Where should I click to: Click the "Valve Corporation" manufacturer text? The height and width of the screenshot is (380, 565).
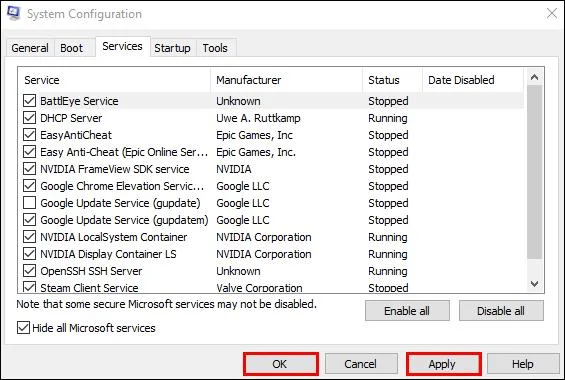click(259, 287)
